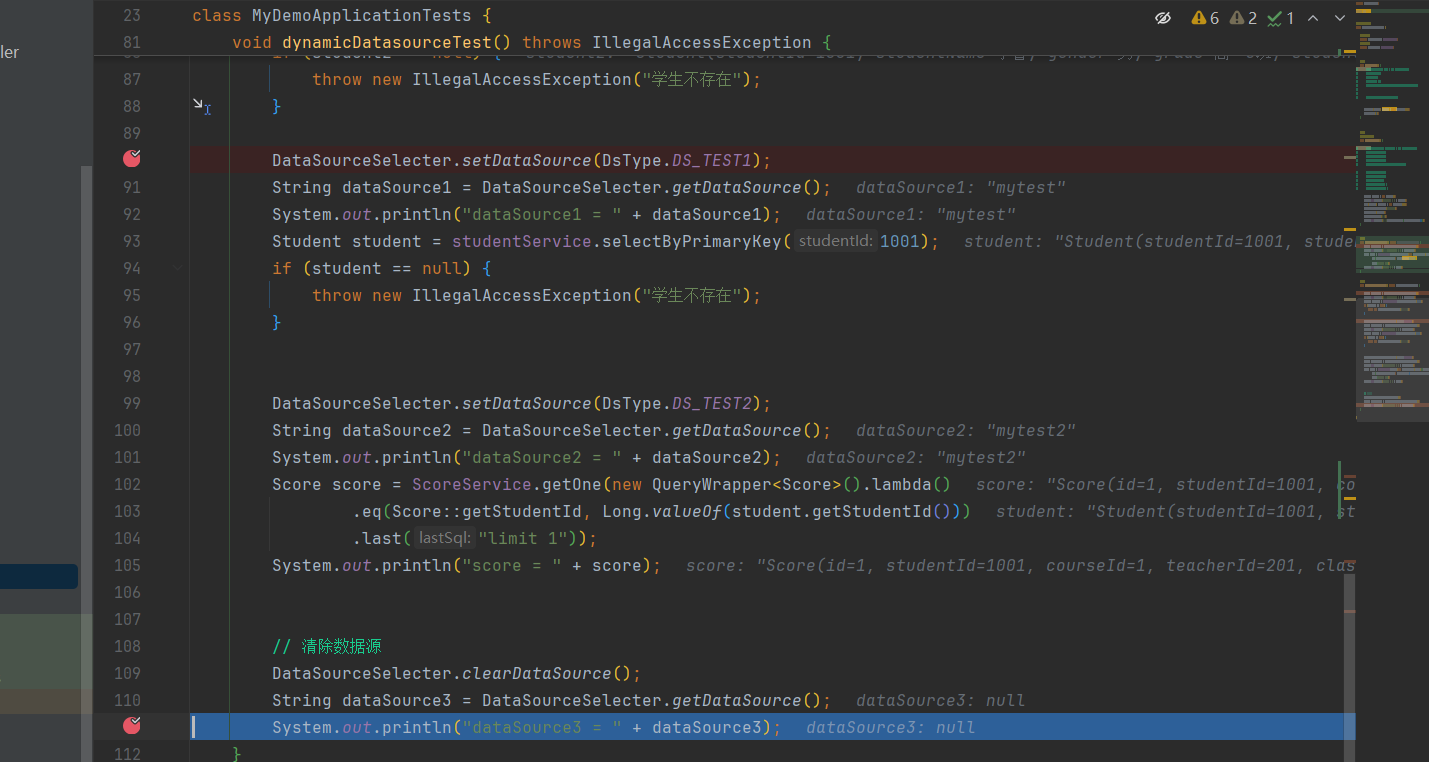
Task: Toggle the breakpoint on line 111
Action: 130,727
